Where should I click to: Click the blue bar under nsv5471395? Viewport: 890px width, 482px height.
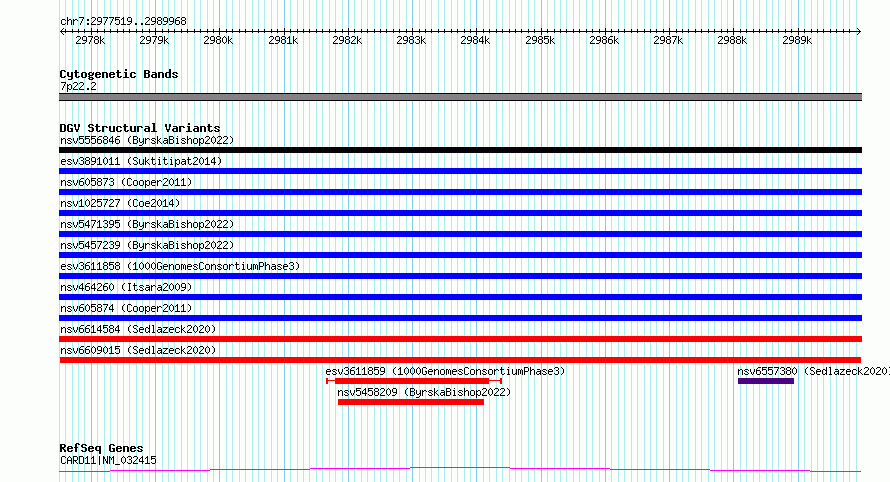click(460, 234)
